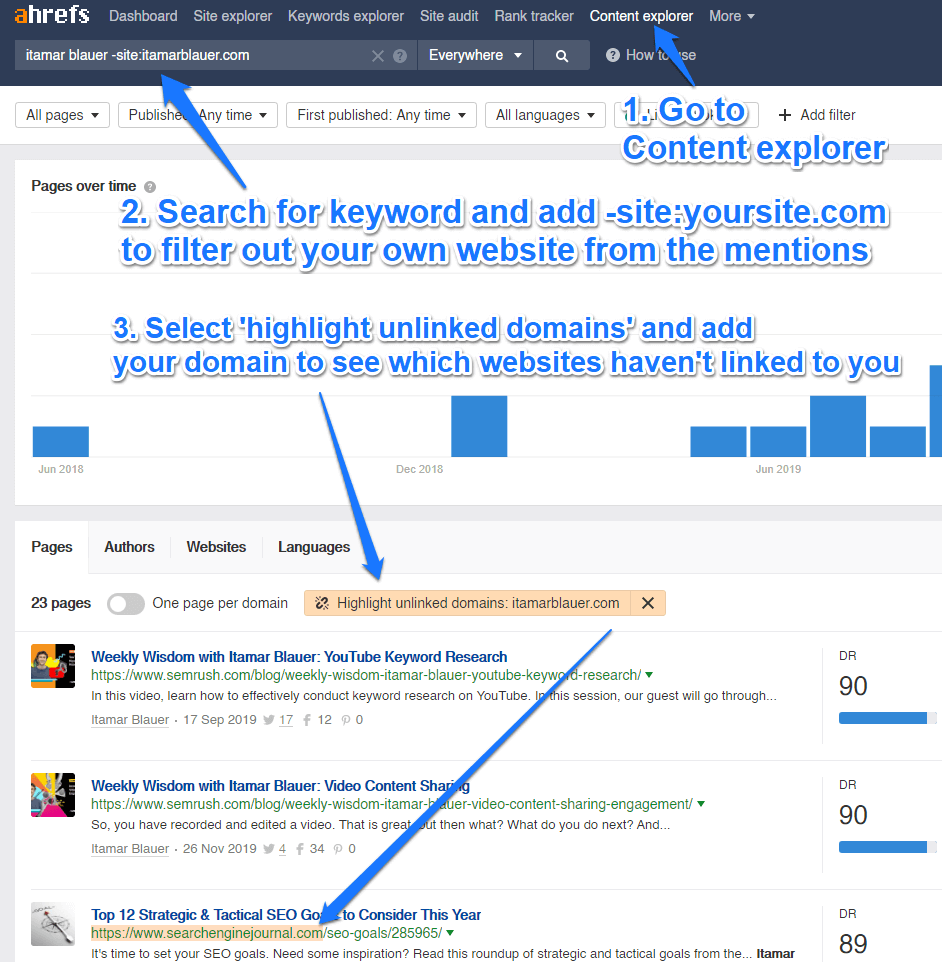Click the Jun 2018 bar in chart
942x962 pixels.
click(x=61, y=442)
